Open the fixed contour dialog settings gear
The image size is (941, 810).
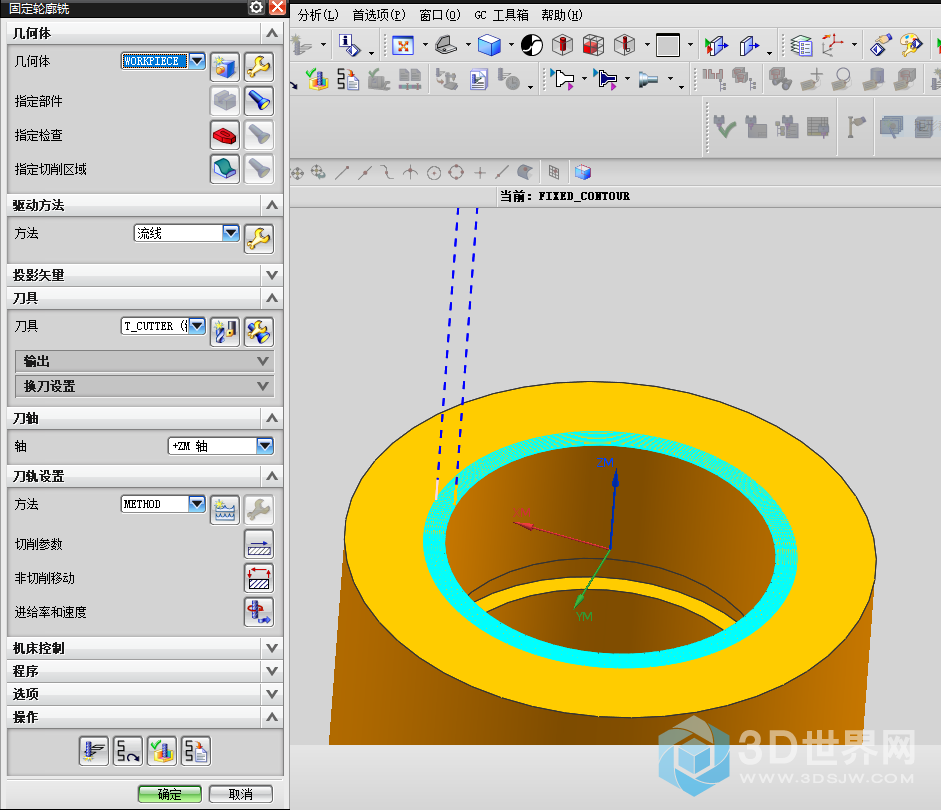(x=256, y=7)
